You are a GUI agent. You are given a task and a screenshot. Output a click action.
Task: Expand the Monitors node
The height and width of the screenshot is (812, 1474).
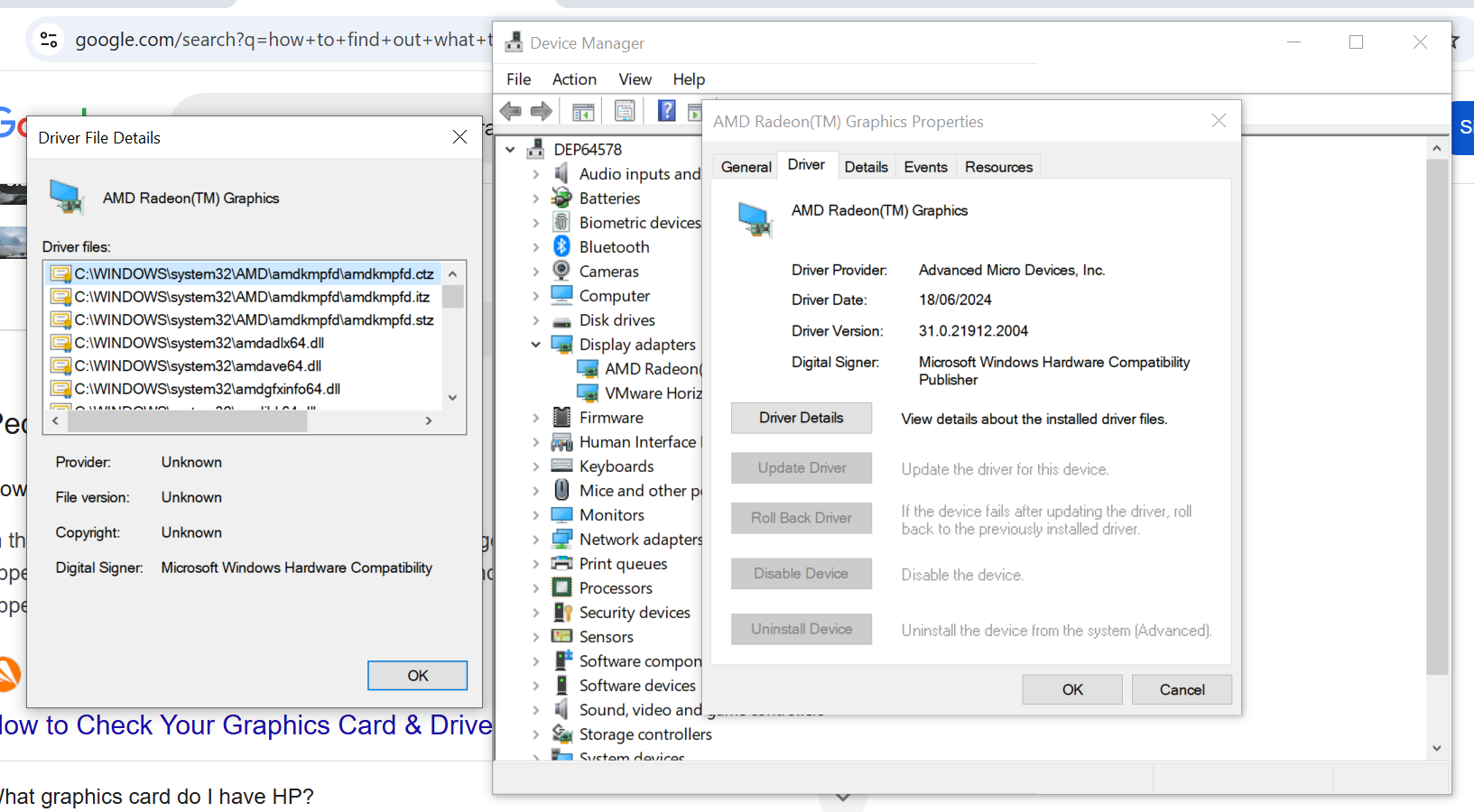536,515
